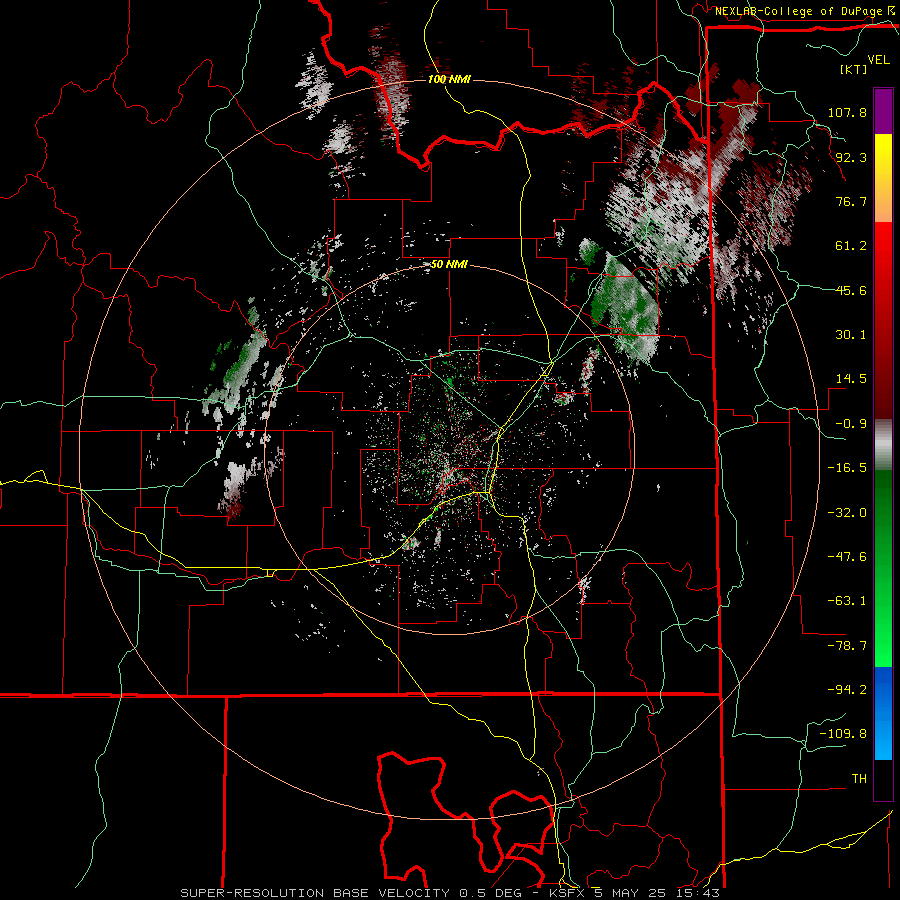Click the 92.3 legend value

tap(851, 157)
